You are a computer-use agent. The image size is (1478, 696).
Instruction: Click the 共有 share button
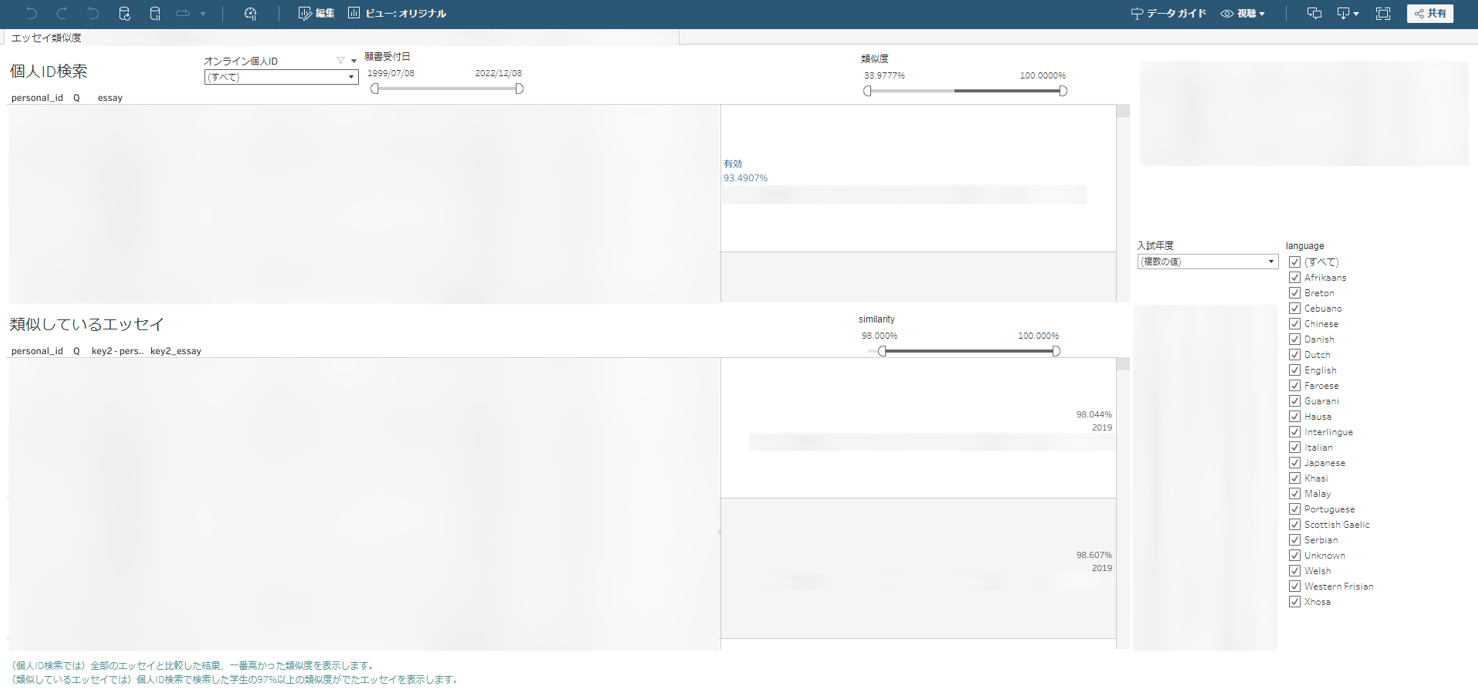tap(1430, 13)
